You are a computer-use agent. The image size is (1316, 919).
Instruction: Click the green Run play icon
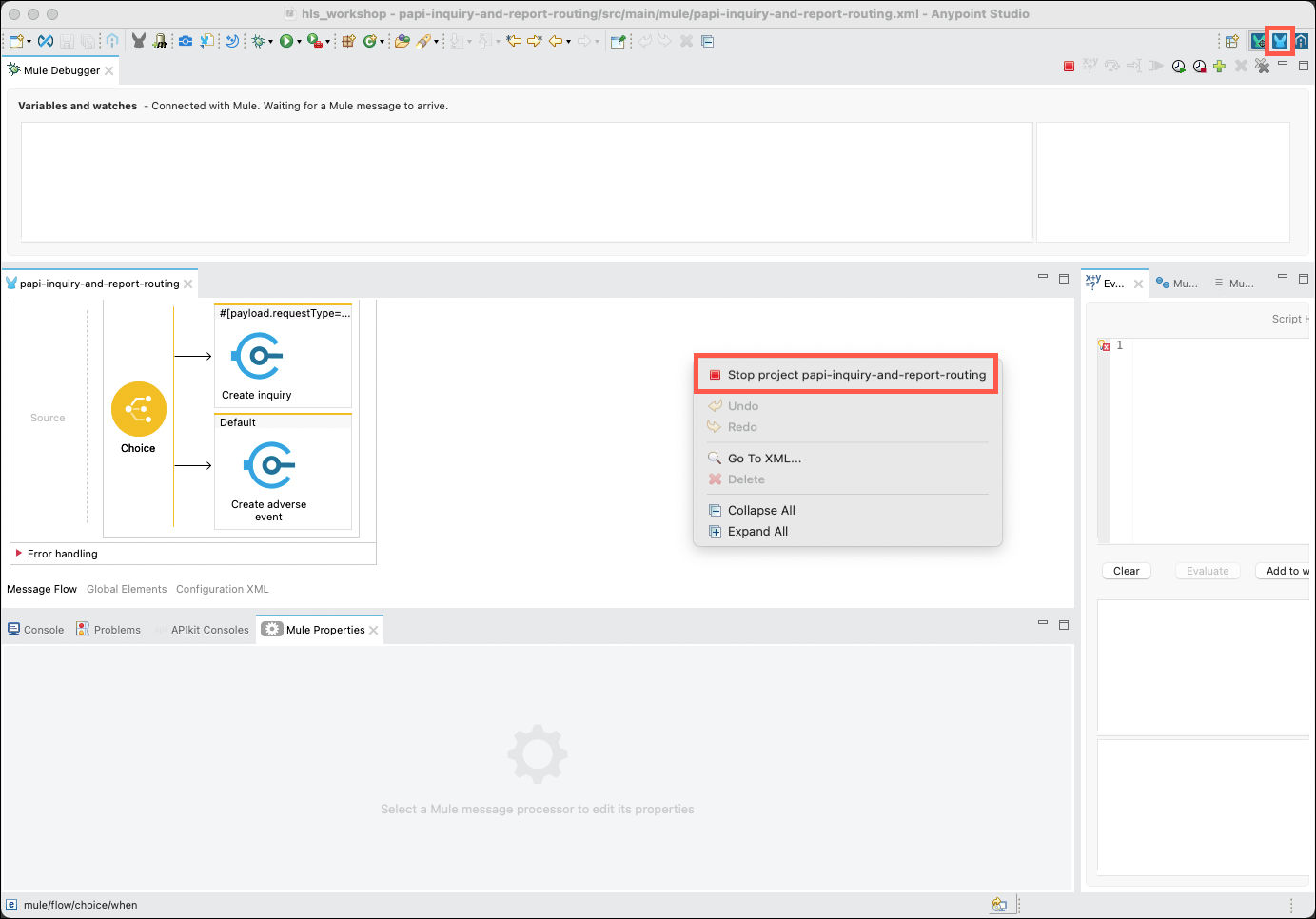[x=285, y=41]
